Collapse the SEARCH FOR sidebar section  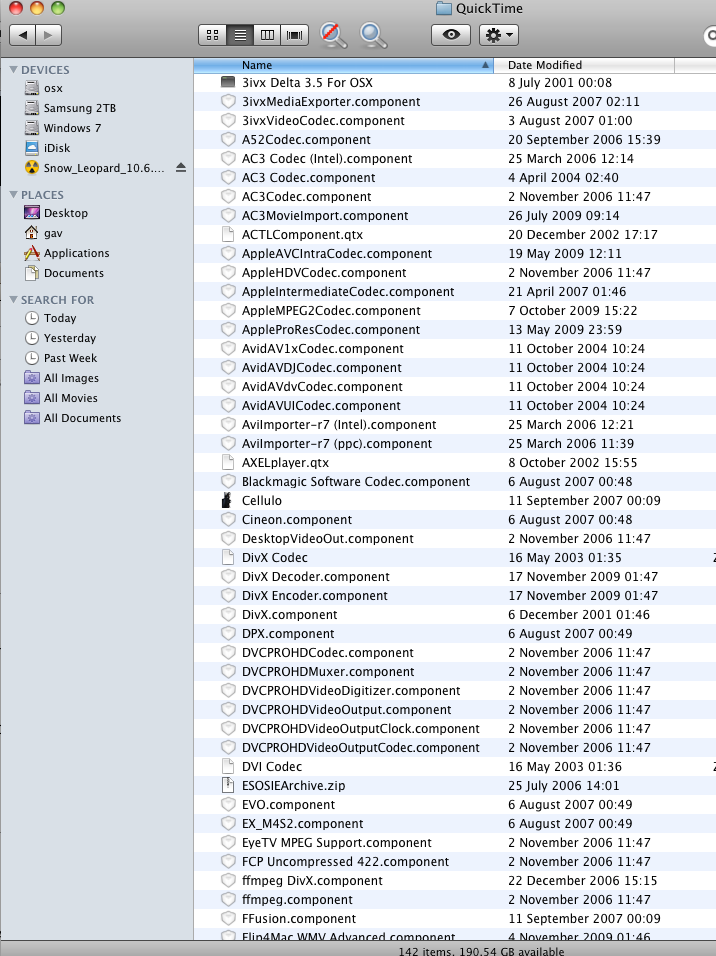[x=13, y=299]
